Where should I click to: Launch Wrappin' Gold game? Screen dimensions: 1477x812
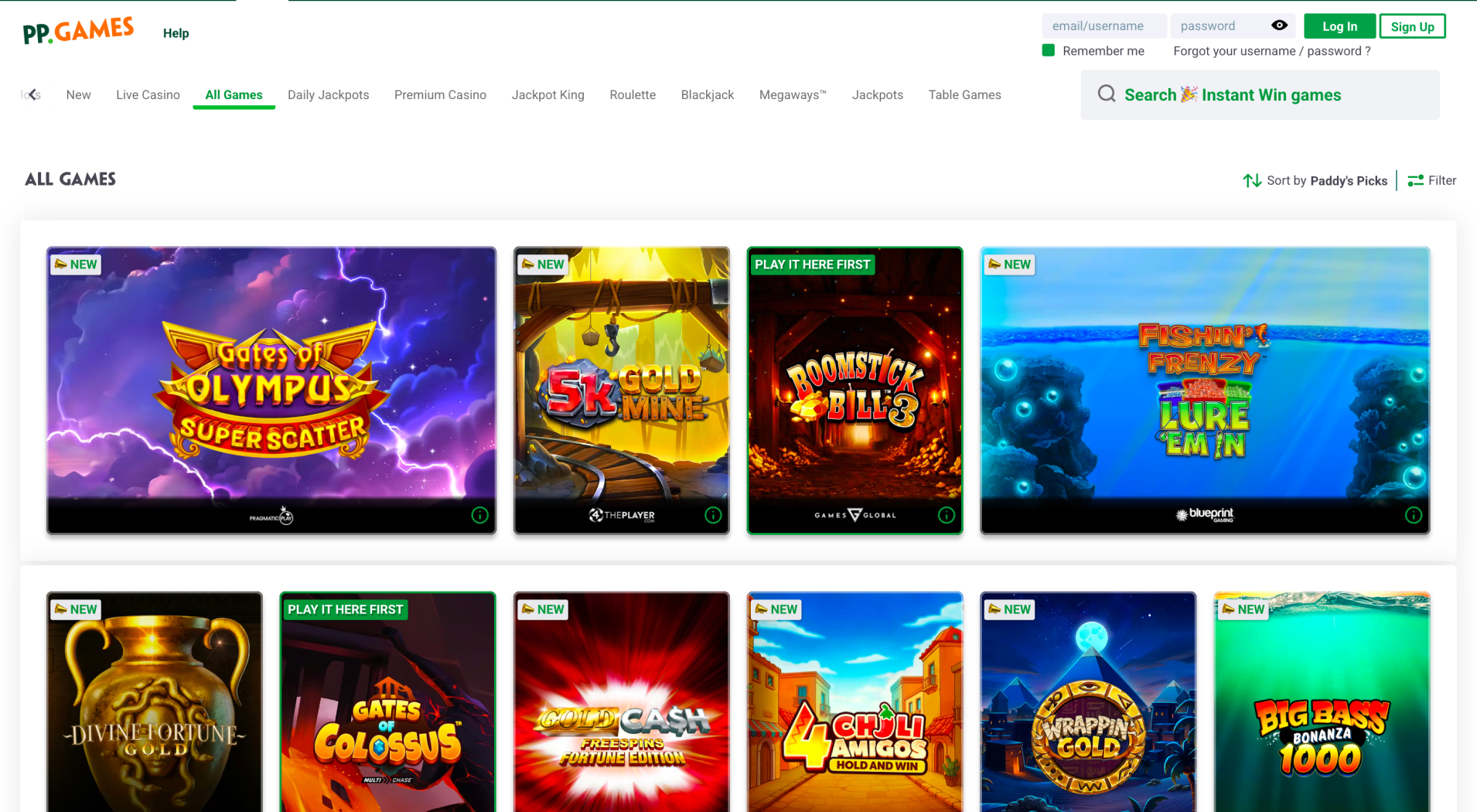1088,702
